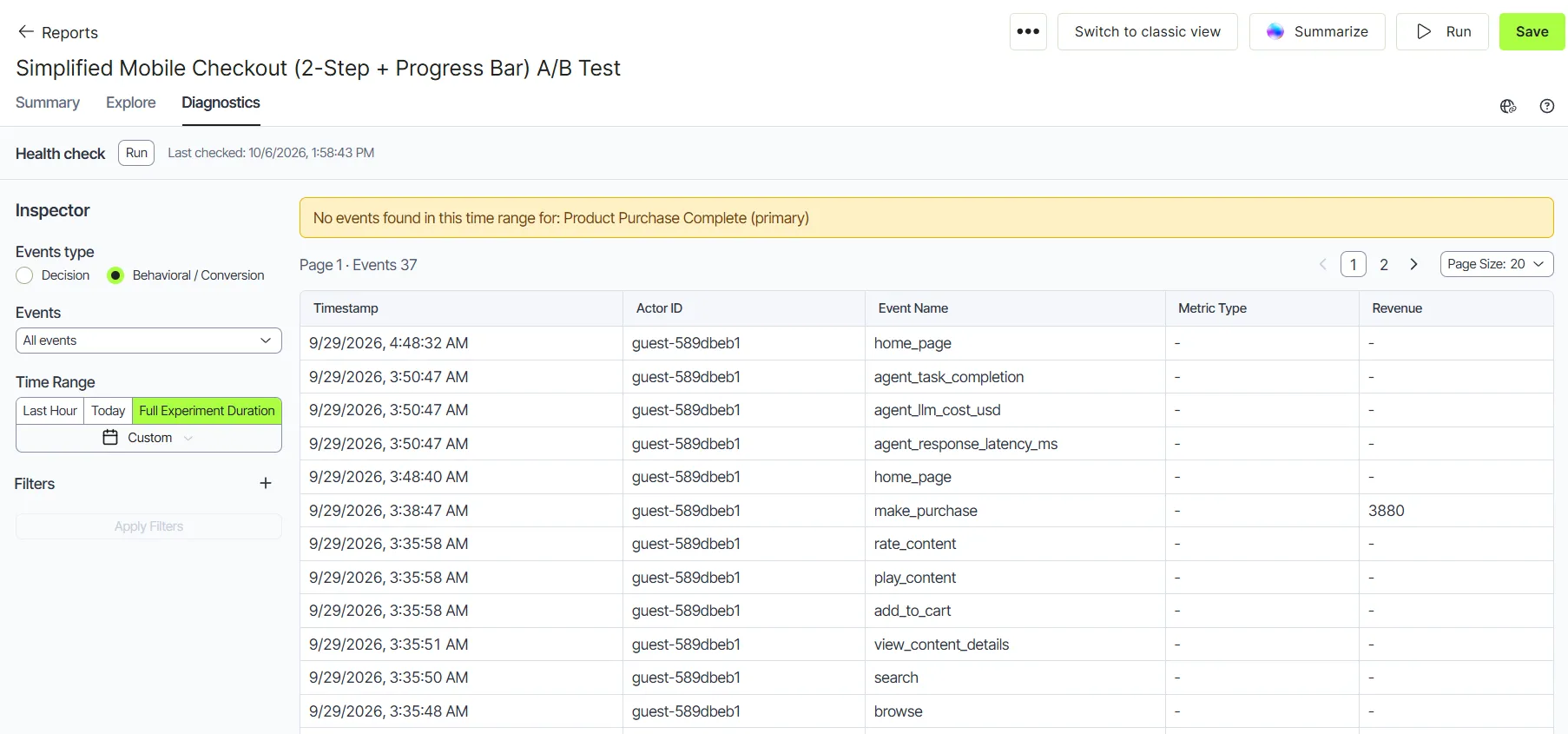Click the disabled Apply Filters button
This screenshot has width=1568, height=734.
tap(148, 526)
